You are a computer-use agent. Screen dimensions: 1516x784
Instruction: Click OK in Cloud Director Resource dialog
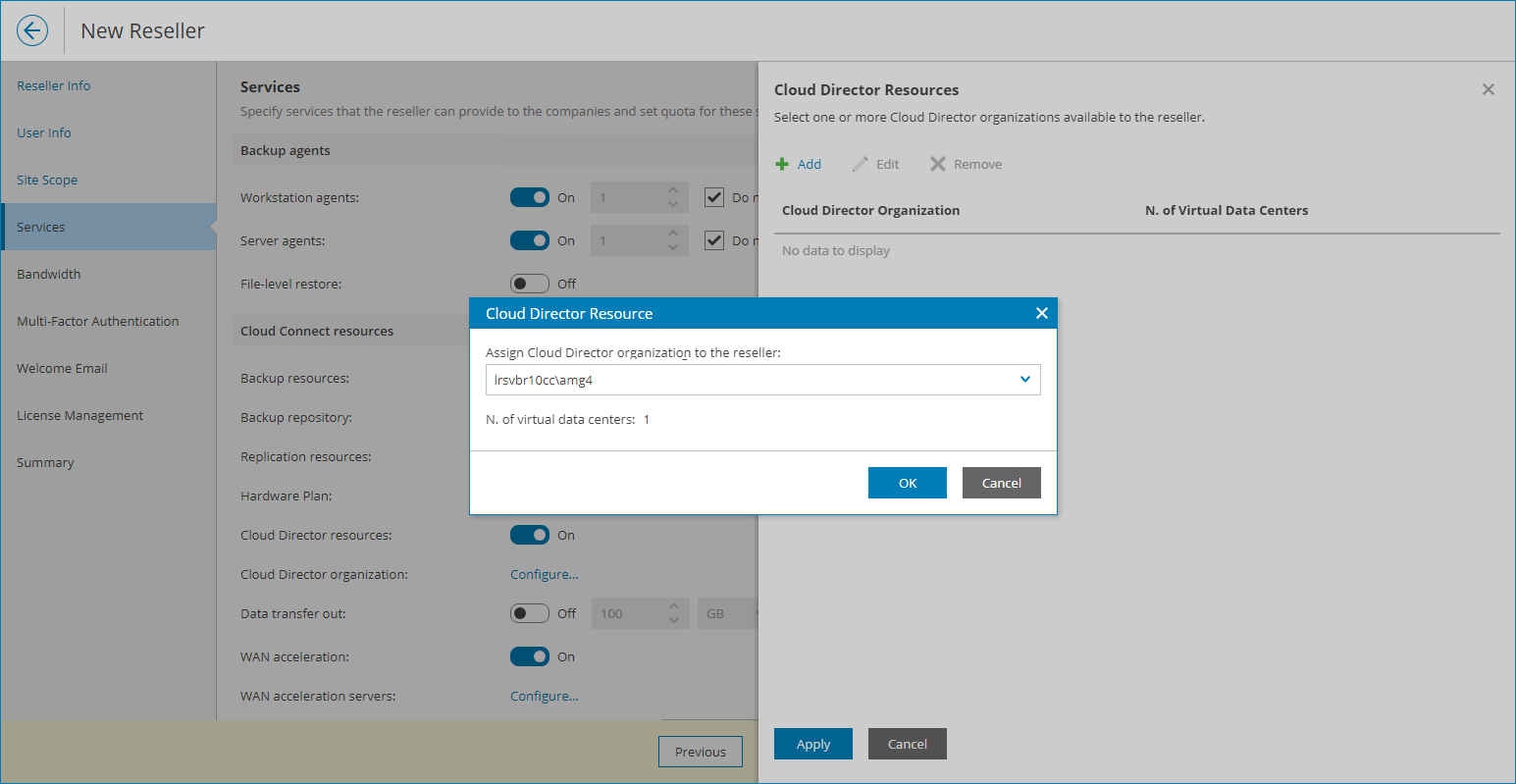(908, 483)
